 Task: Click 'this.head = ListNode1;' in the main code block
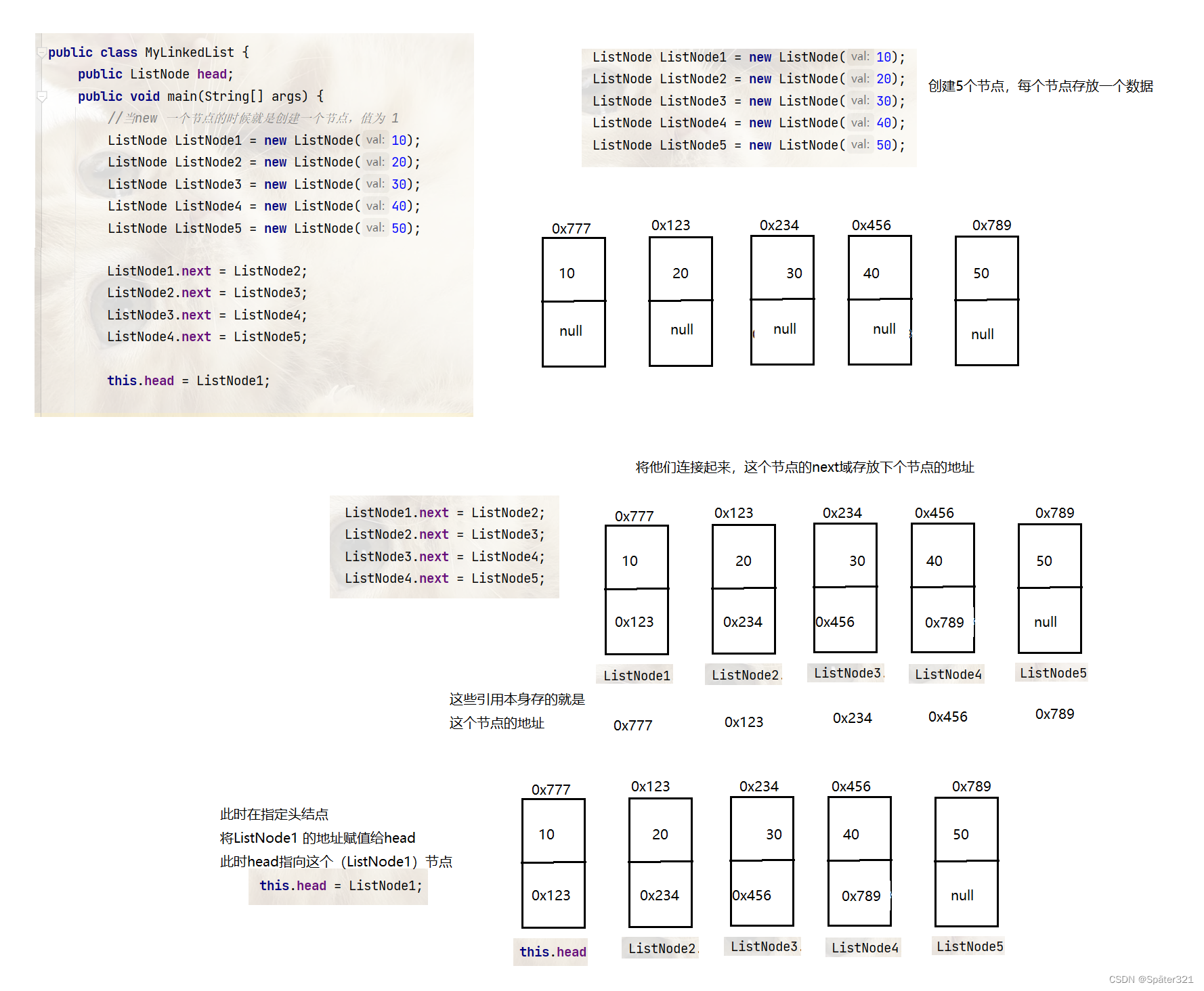point(188,381)
